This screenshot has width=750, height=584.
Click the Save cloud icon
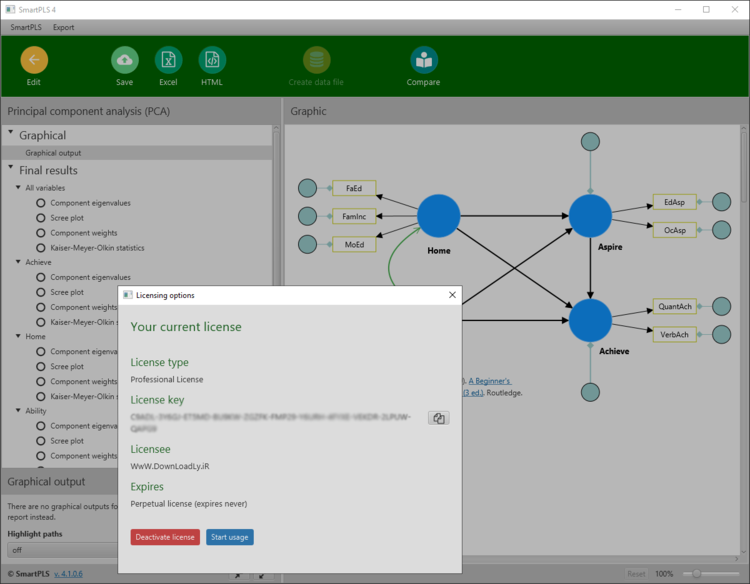click(x=124, y=60)
